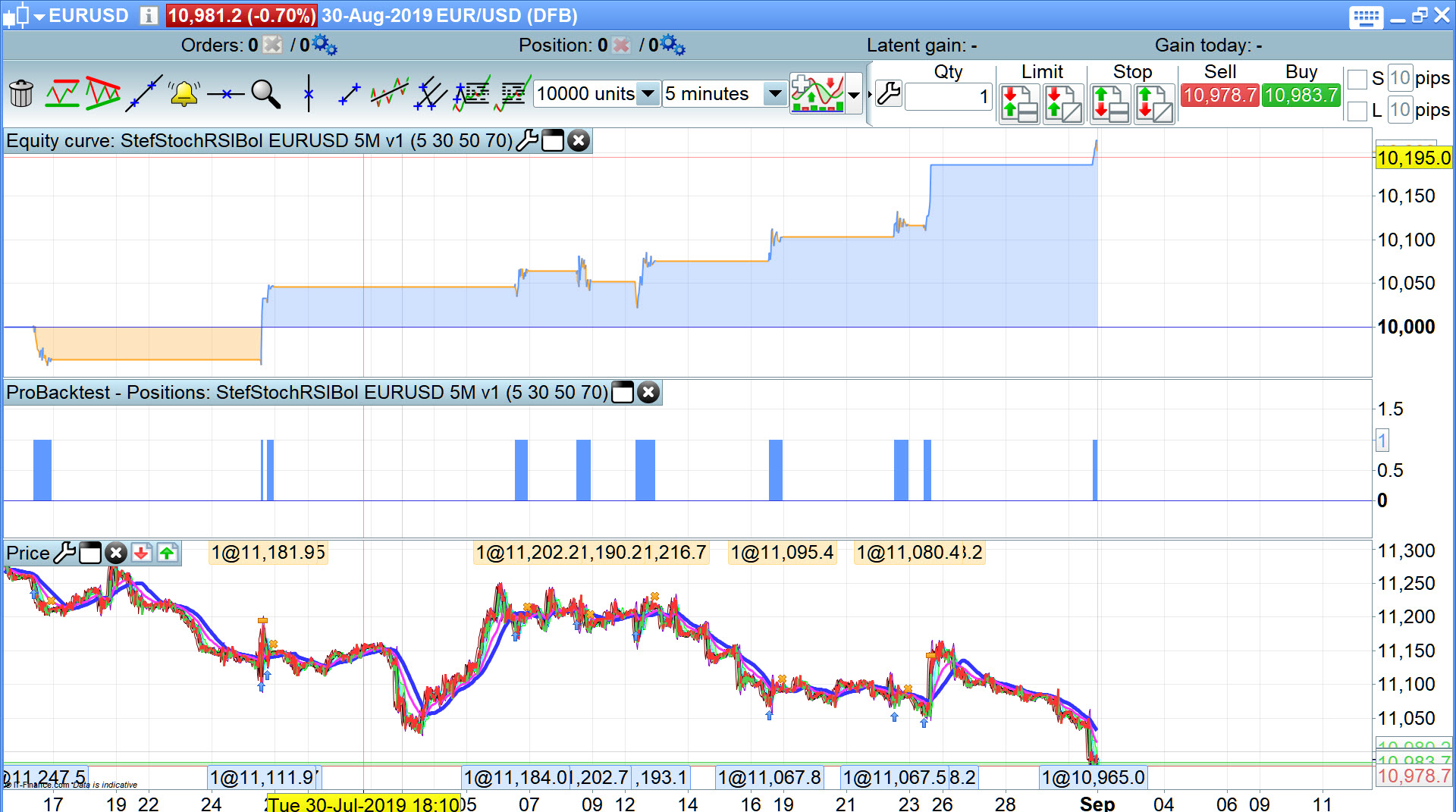Screen dimensions: 1456x812
Task: Click the Equity curve panel title text
Action: pos(259,140)
